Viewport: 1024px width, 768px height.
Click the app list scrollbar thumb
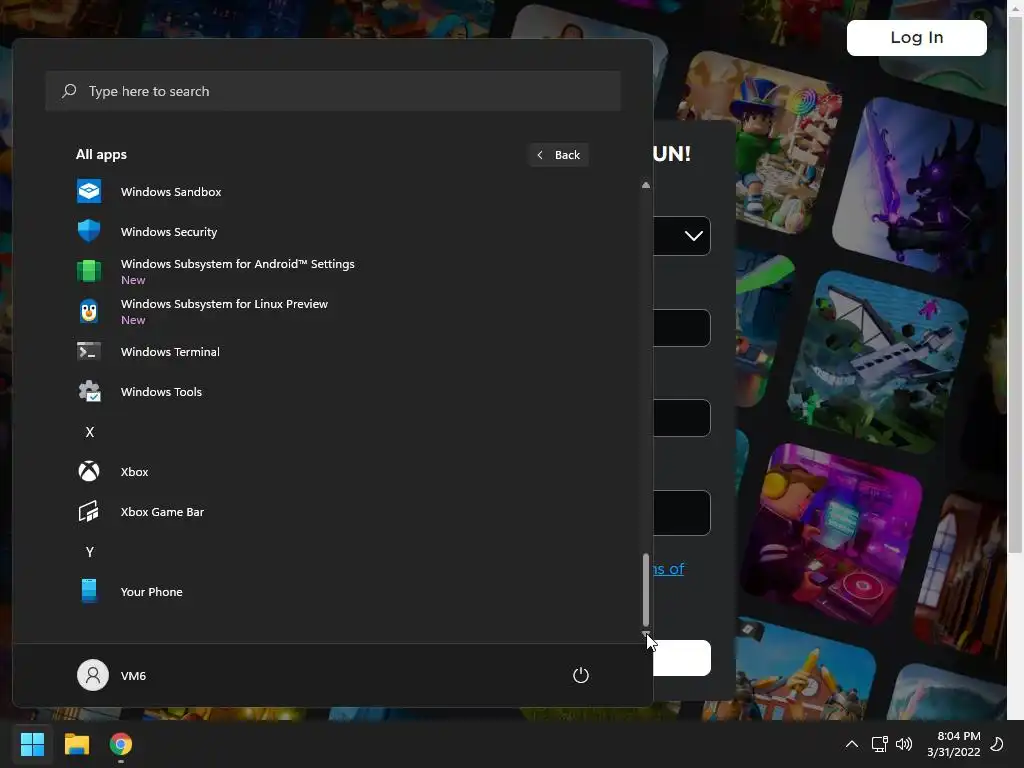646,590
